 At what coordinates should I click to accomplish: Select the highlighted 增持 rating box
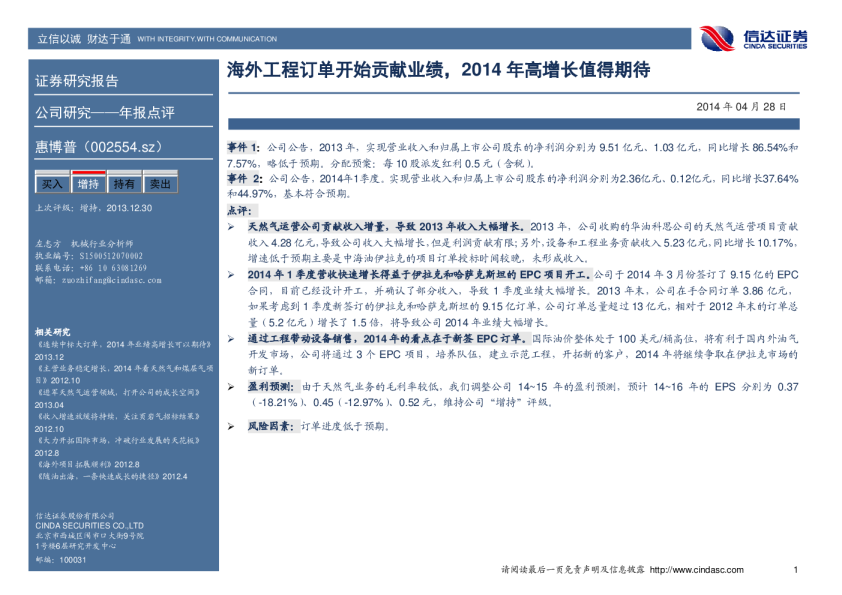coord(89,184)
